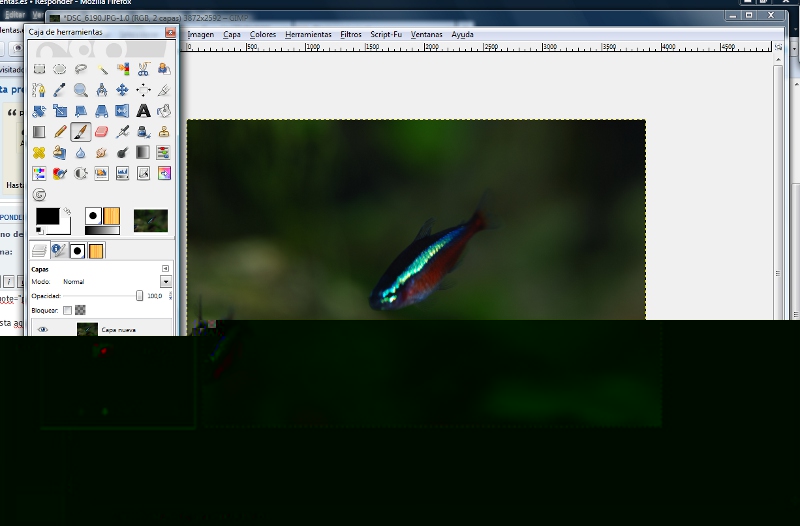Switch to the Capas layers tab
Screen dimensions: 800x526
click(39, 251)
